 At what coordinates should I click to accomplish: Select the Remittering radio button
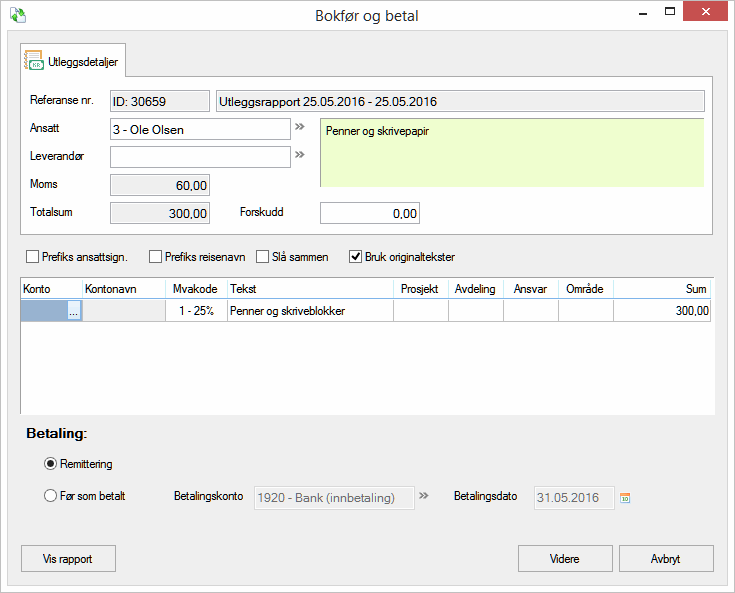pyautogui.click(x=51, y=464)
